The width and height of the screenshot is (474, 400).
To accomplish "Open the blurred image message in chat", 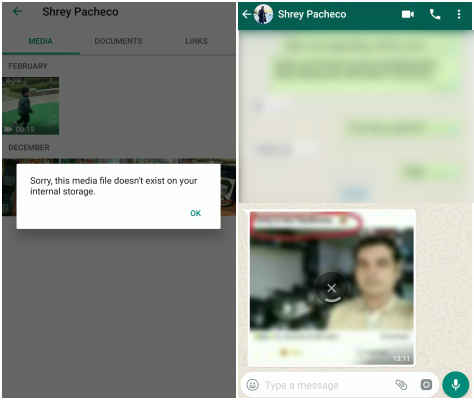I will tap(331, 288).
